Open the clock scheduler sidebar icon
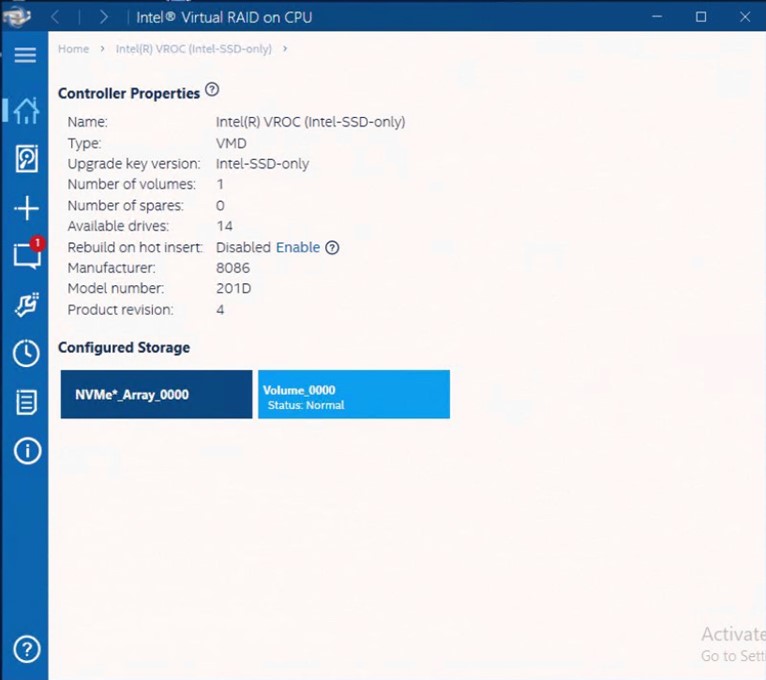 (x=26, y=353)
